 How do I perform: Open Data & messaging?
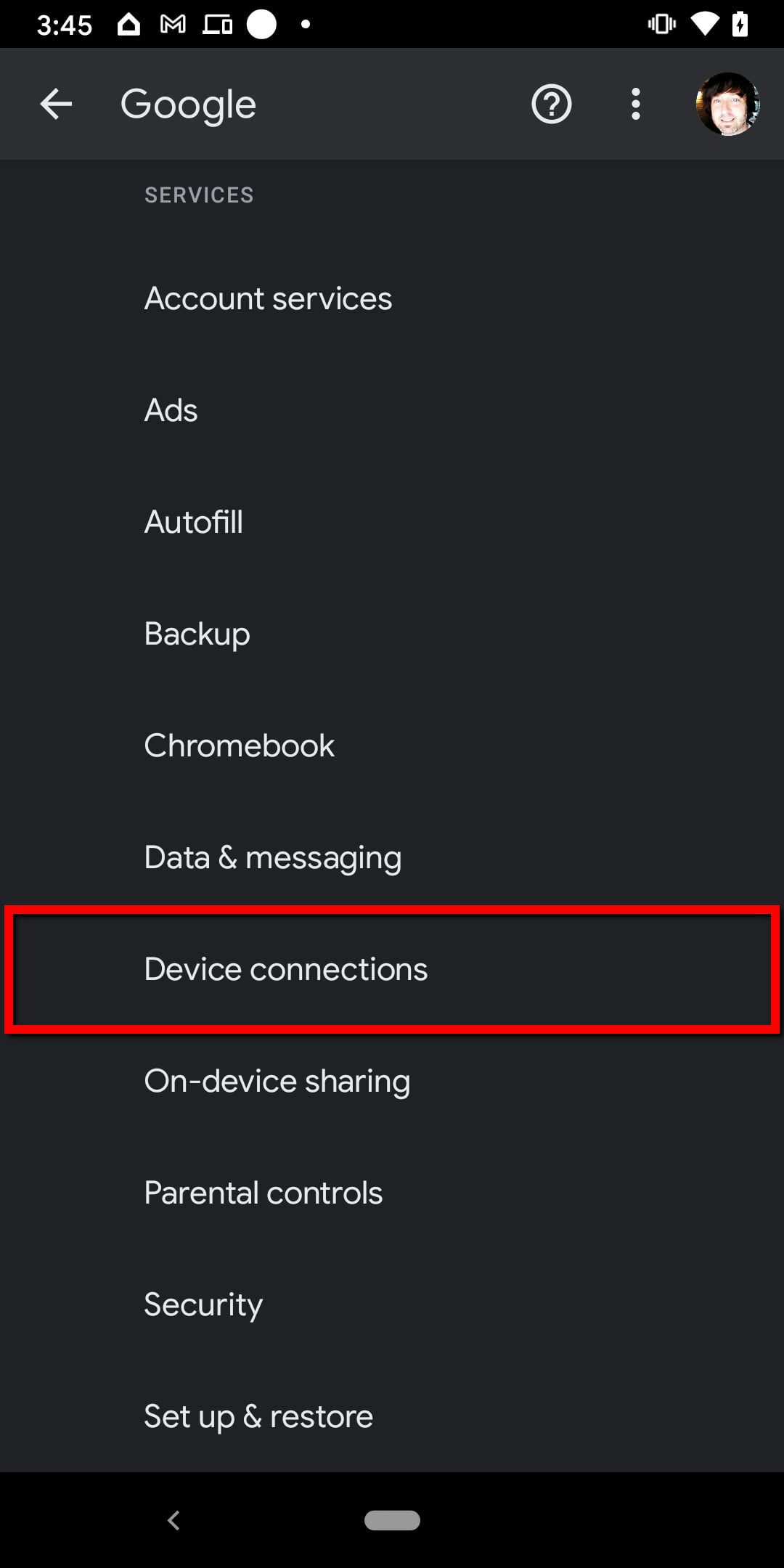pyautogui.click(x=273, y=857)
